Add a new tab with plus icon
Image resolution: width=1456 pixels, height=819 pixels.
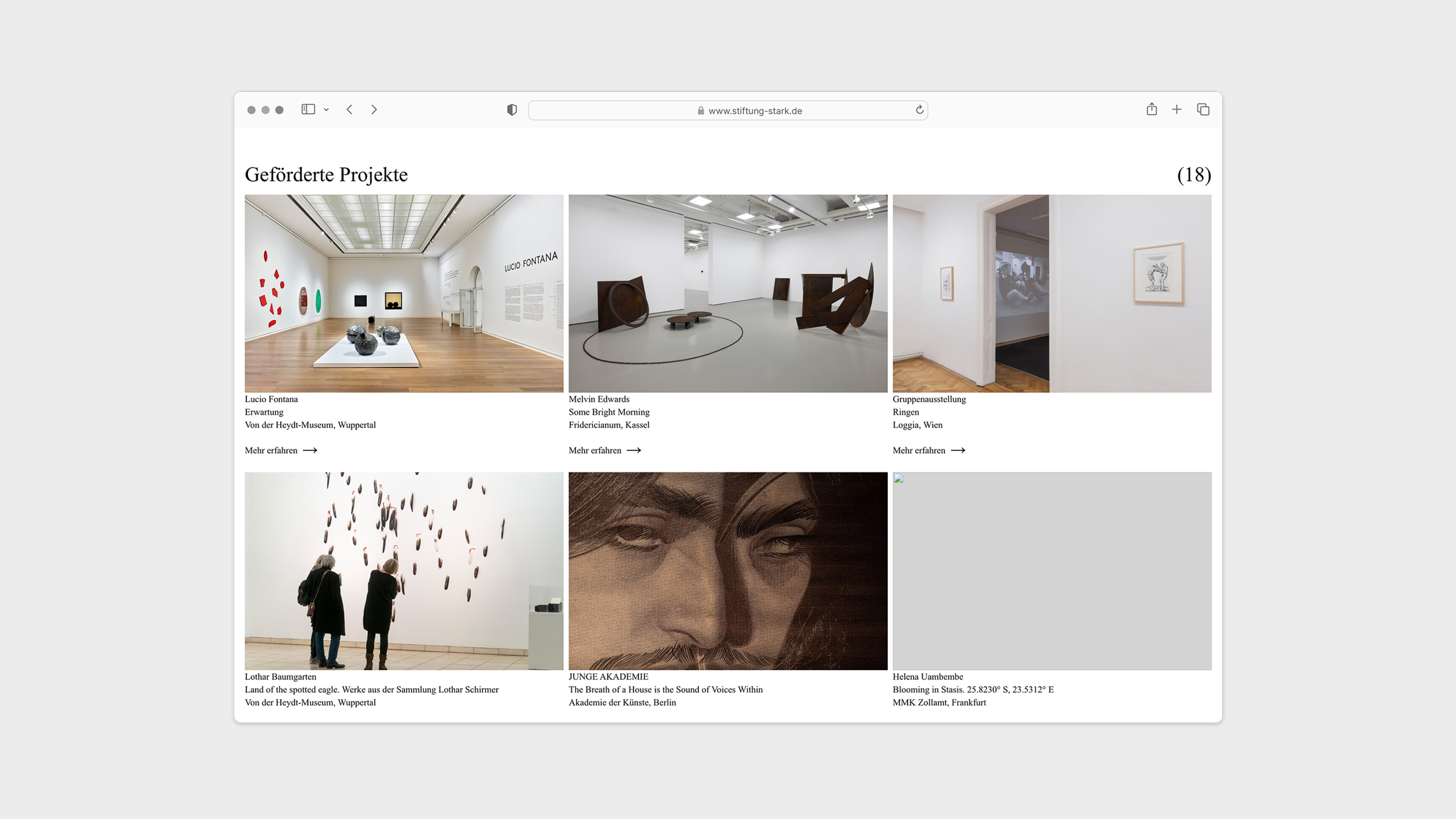1177,110
